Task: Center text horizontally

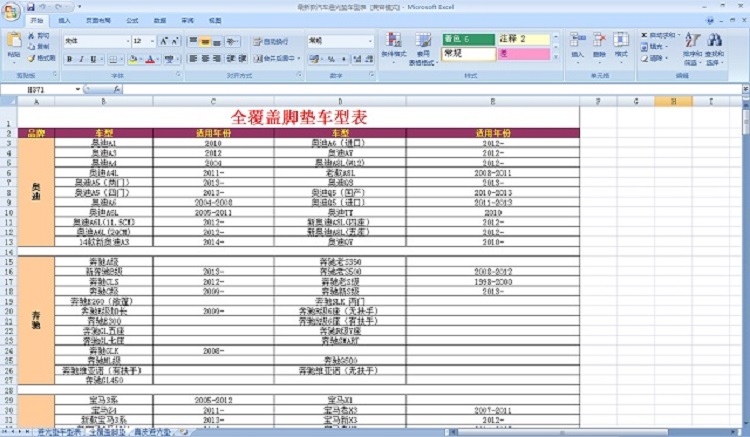Action: coord(205,58)
